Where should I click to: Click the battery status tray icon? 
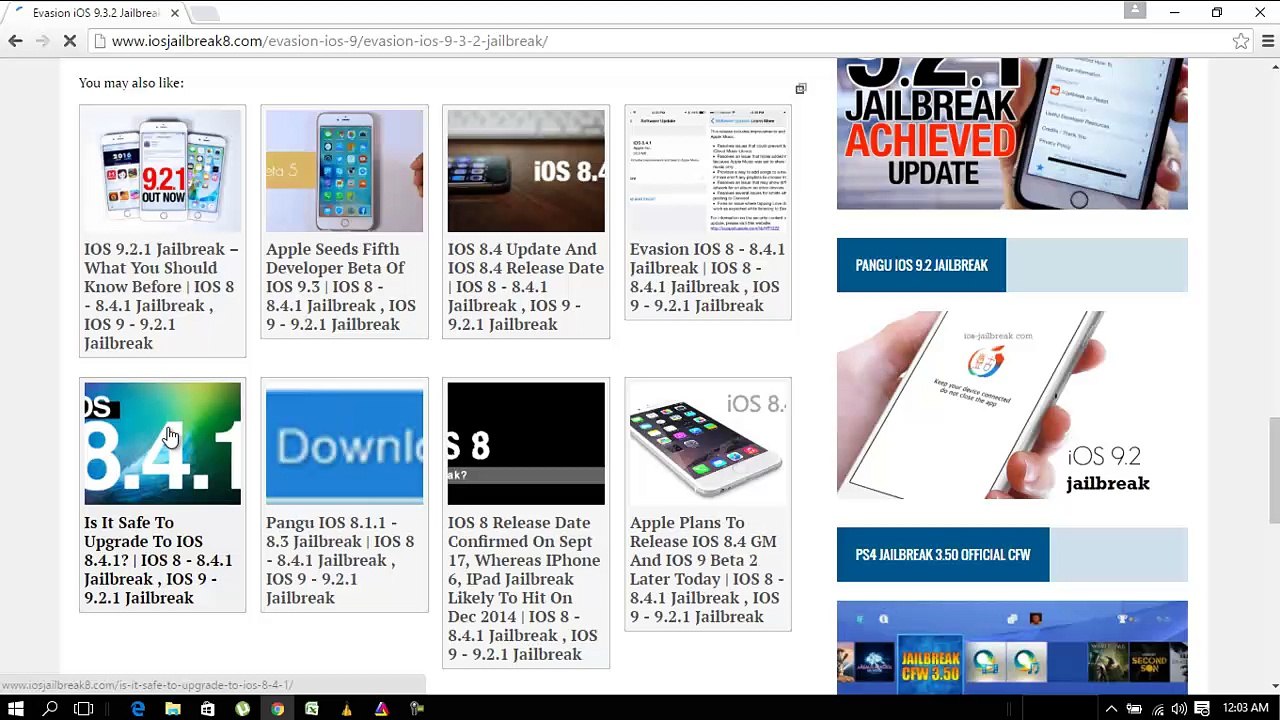pyautogui.click(x=1134, y=708)
